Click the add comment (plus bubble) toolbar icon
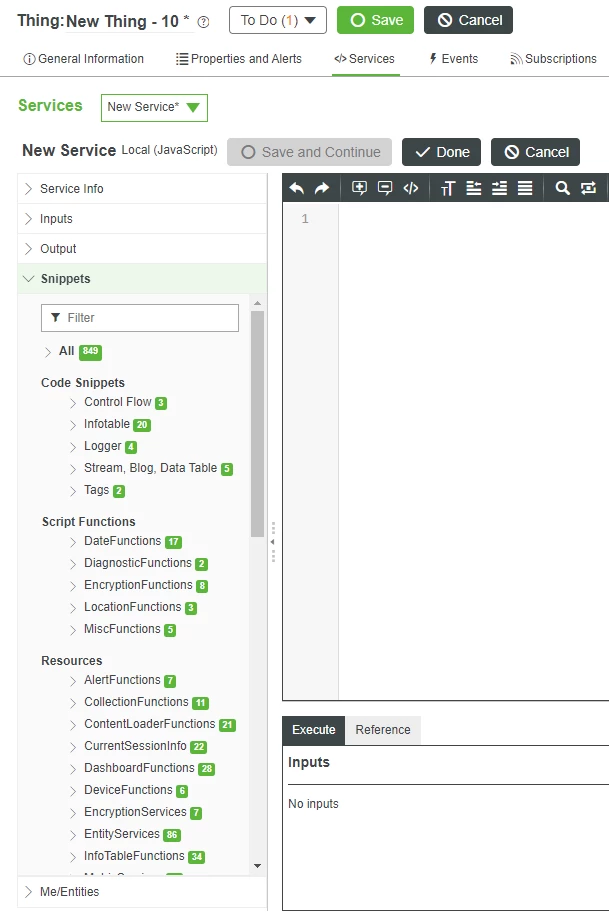The image size is (609, 917). click(359, 188)
